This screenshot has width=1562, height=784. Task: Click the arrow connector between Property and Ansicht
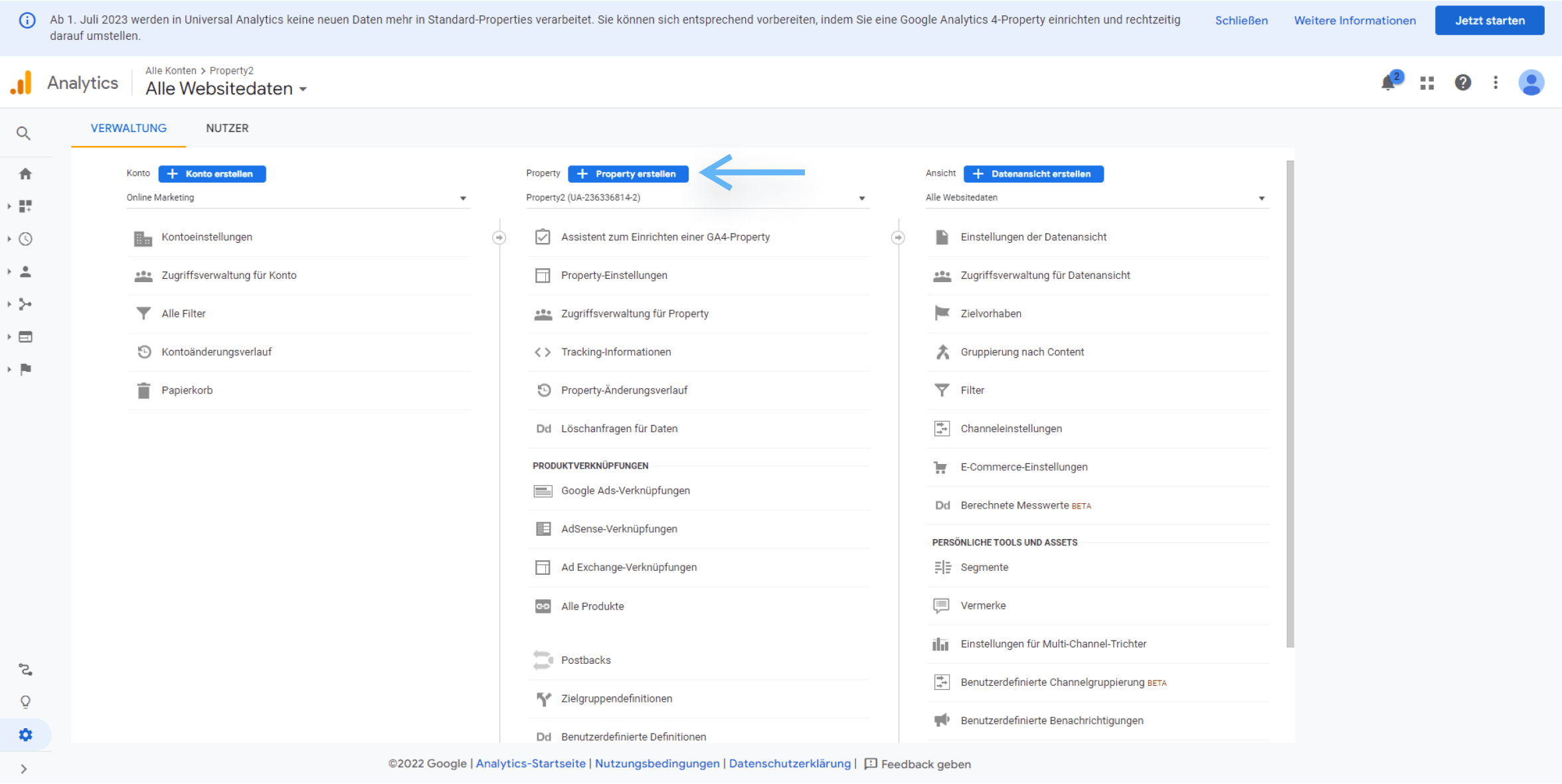(x=898, y=238)
